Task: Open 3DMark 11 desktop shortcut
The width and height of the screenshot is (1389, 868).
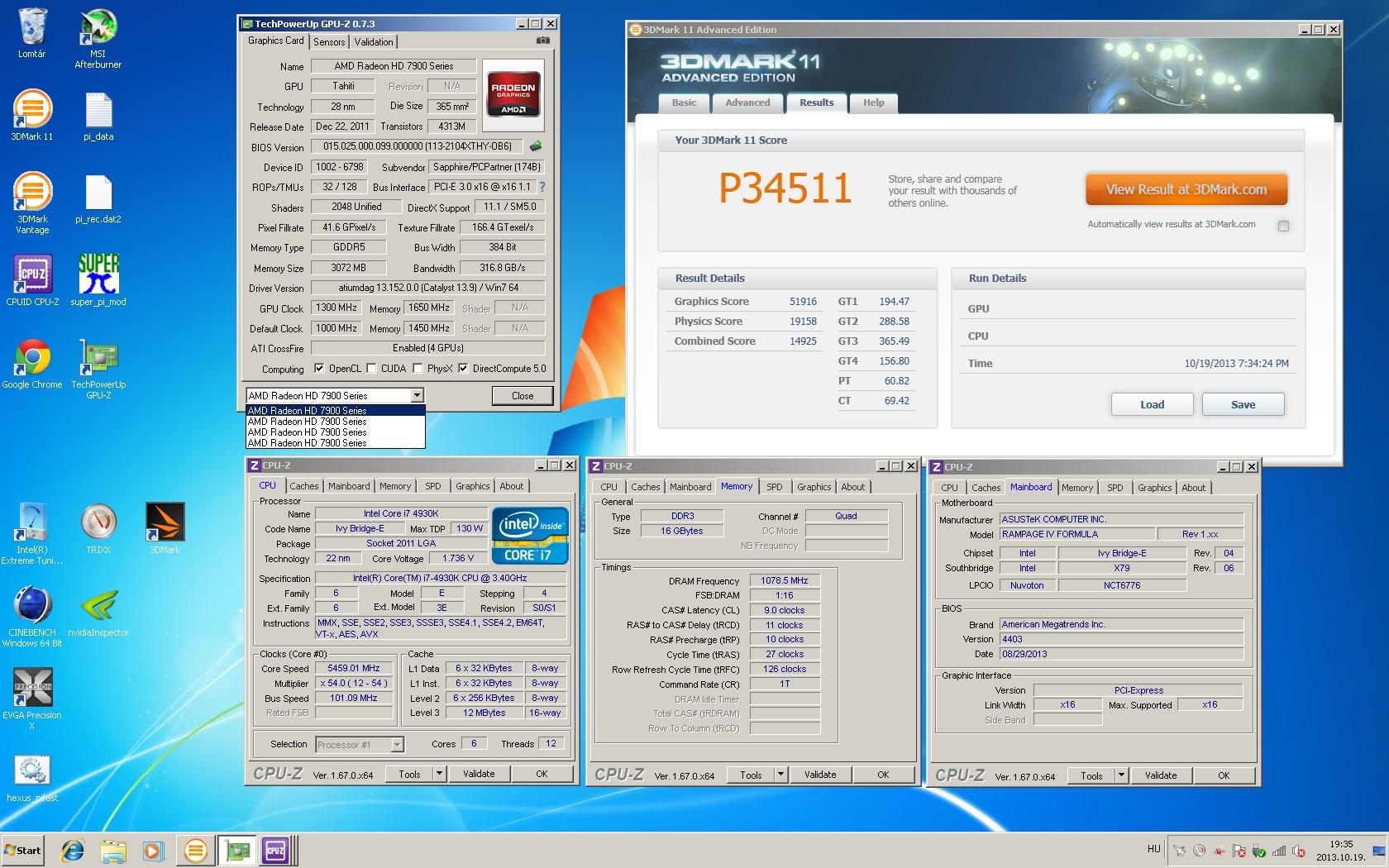Action: (31, 116)
